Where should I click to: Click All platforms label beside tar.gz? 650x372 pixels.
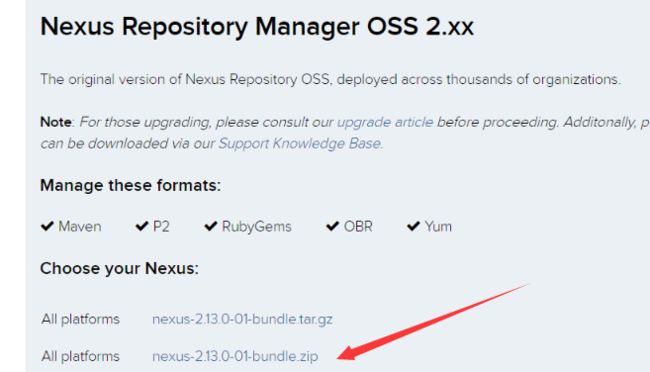(80, 319)
